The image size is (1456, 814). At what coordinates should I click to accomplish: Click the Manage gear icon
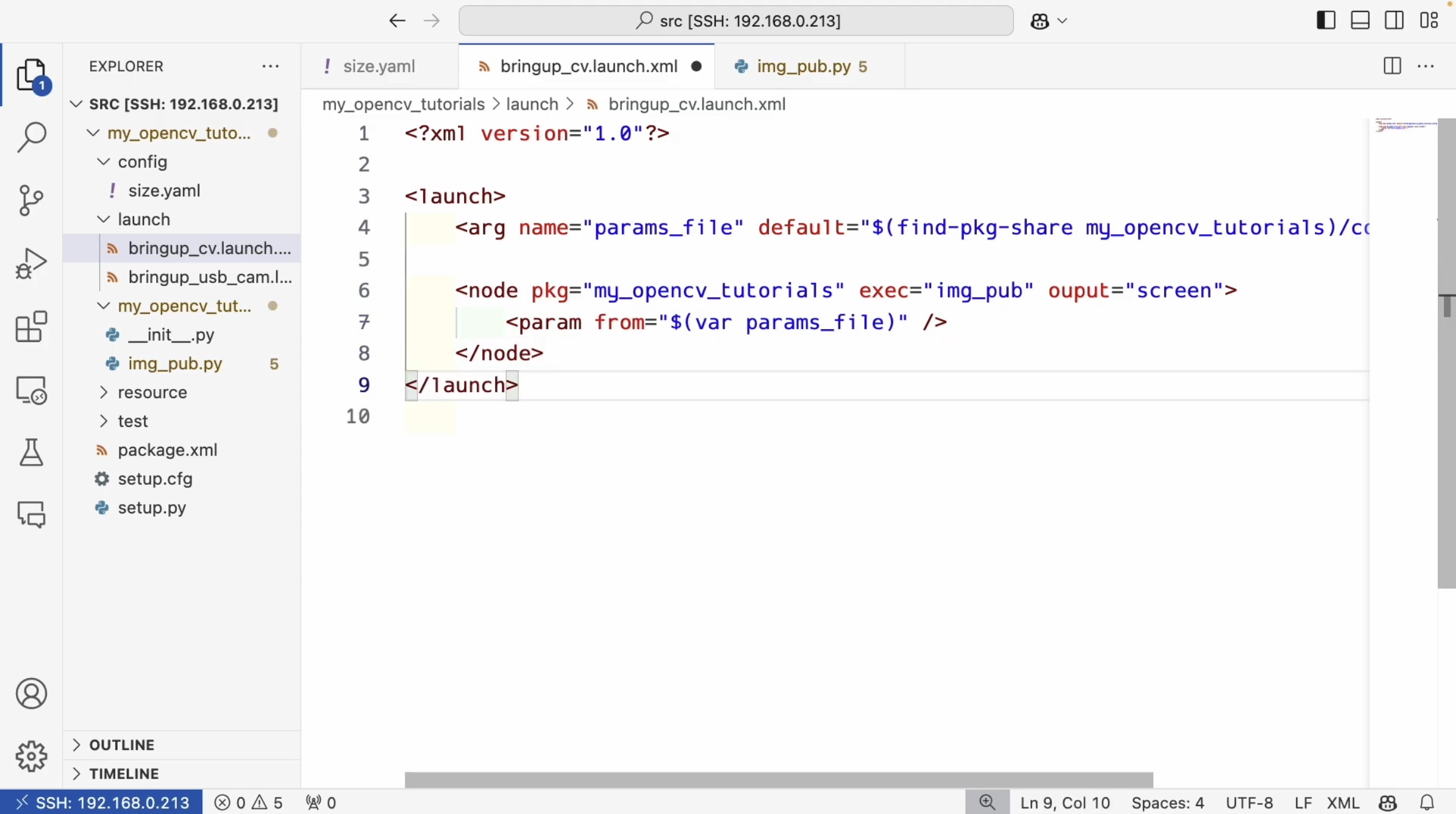click(x=31, y=756)
